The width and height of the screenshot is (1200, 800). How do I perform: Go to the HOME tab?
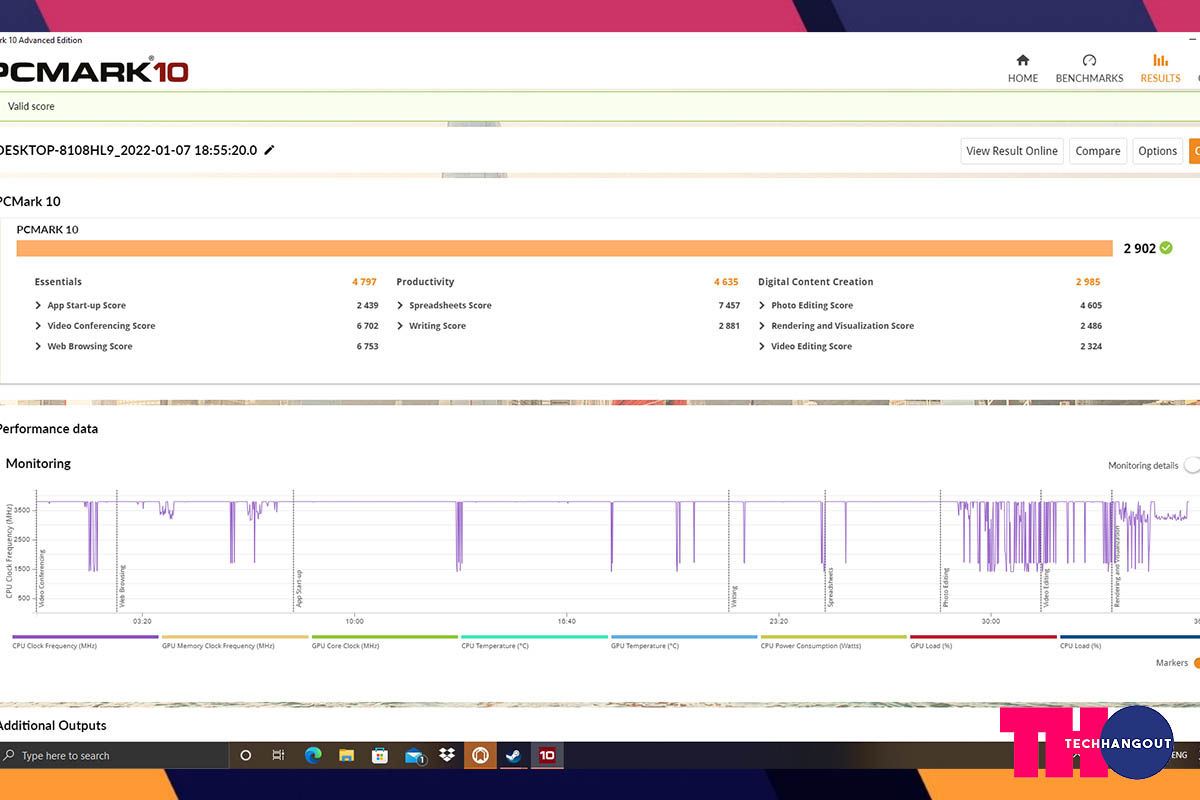click(x=1023, y=68)
